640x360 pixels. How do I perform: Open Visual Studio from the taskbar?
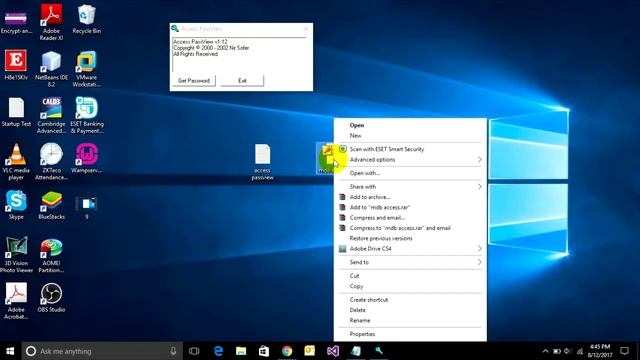tap(333, 351)
